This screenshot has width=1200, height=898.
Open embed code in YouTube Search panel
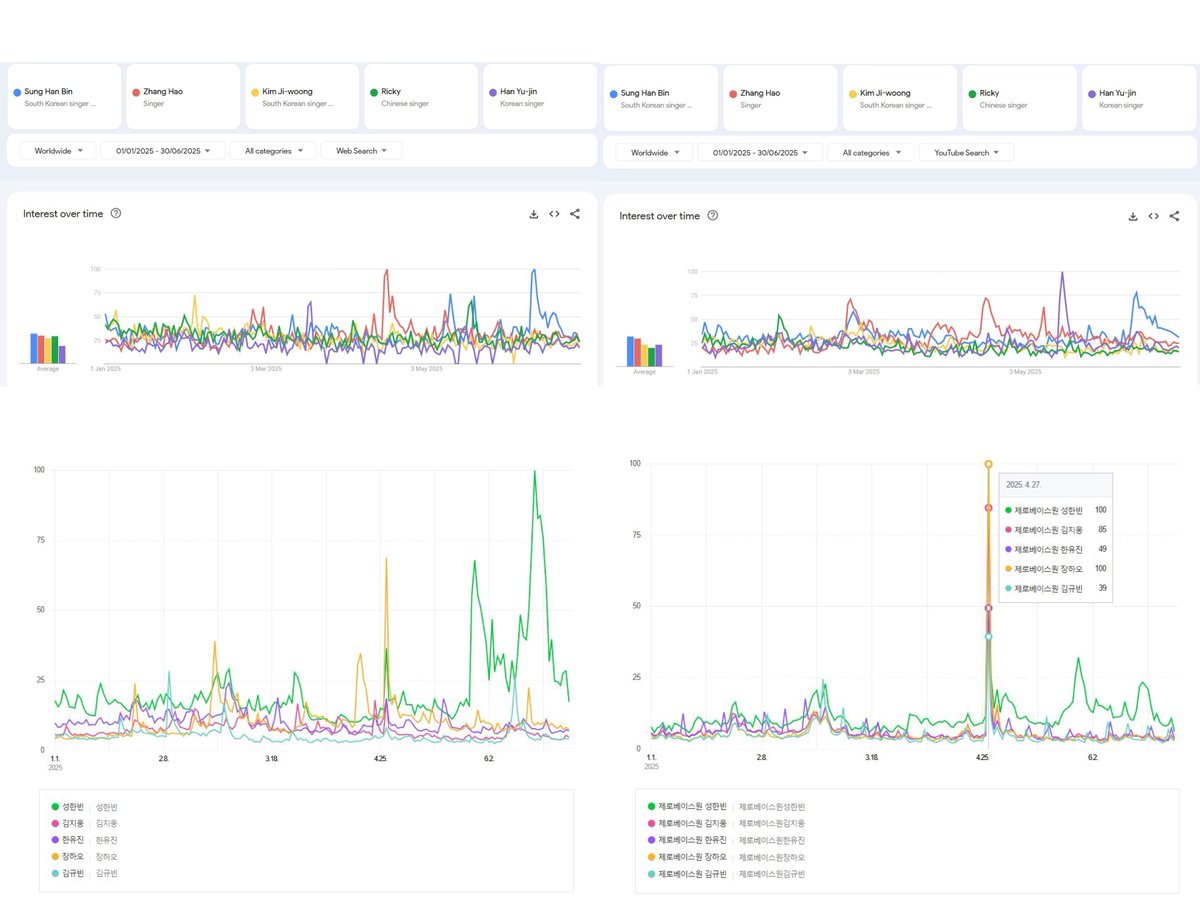(1153, 216)
